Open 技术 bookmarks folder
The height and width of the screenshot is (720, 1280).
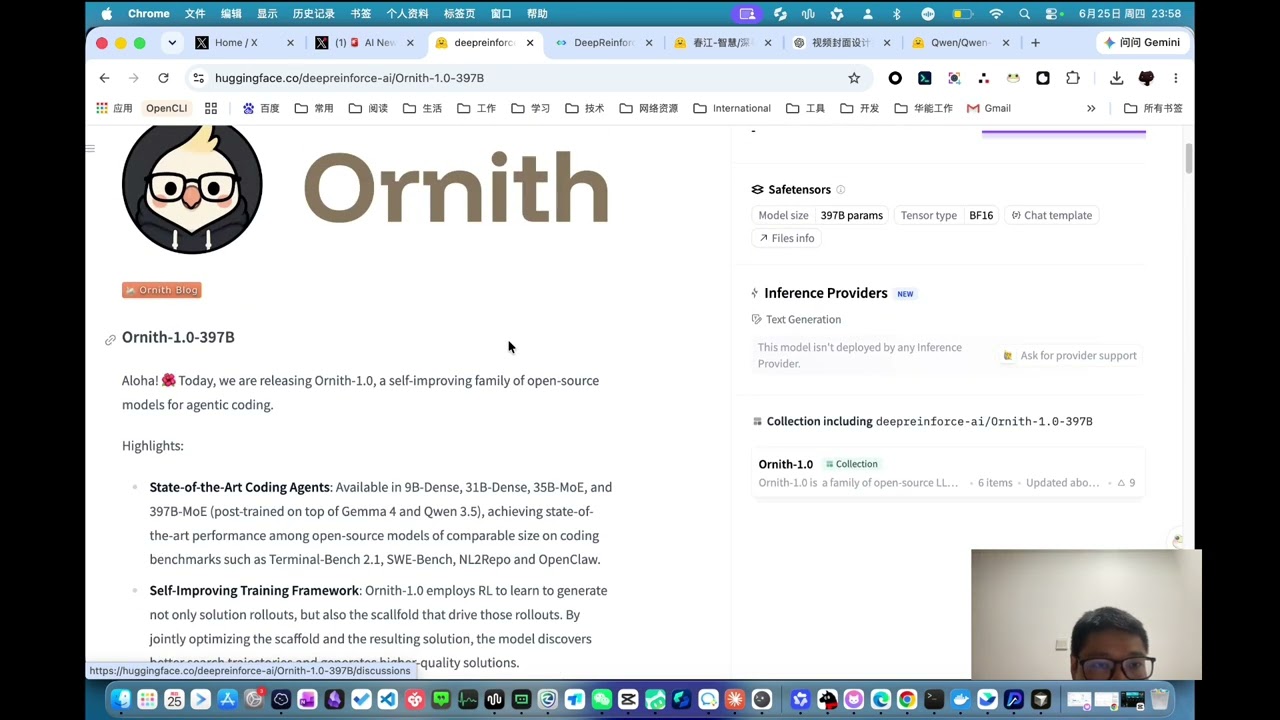coord(585,108)
